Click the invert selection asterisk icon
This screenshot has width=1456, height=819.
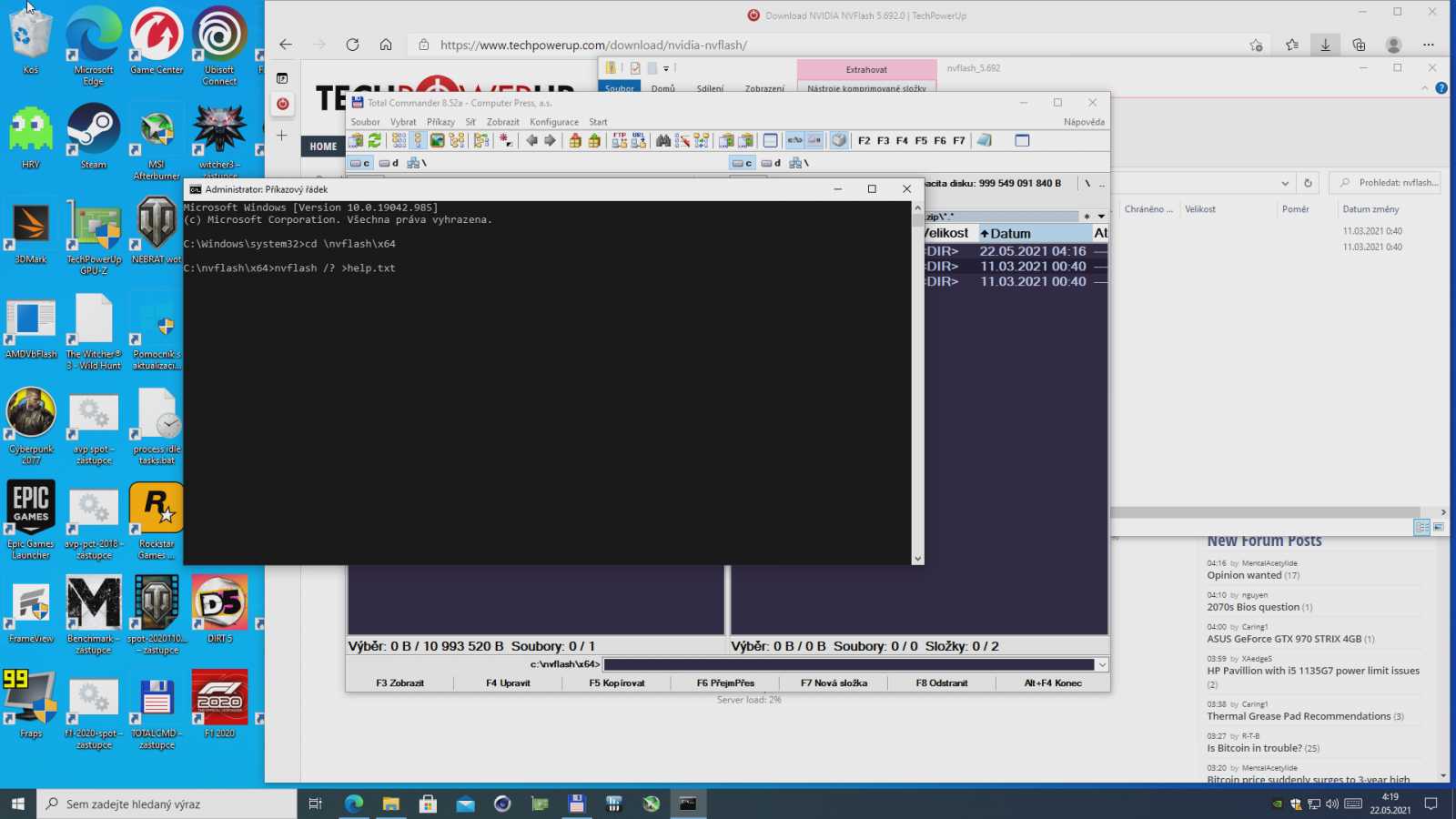(505, 140)
